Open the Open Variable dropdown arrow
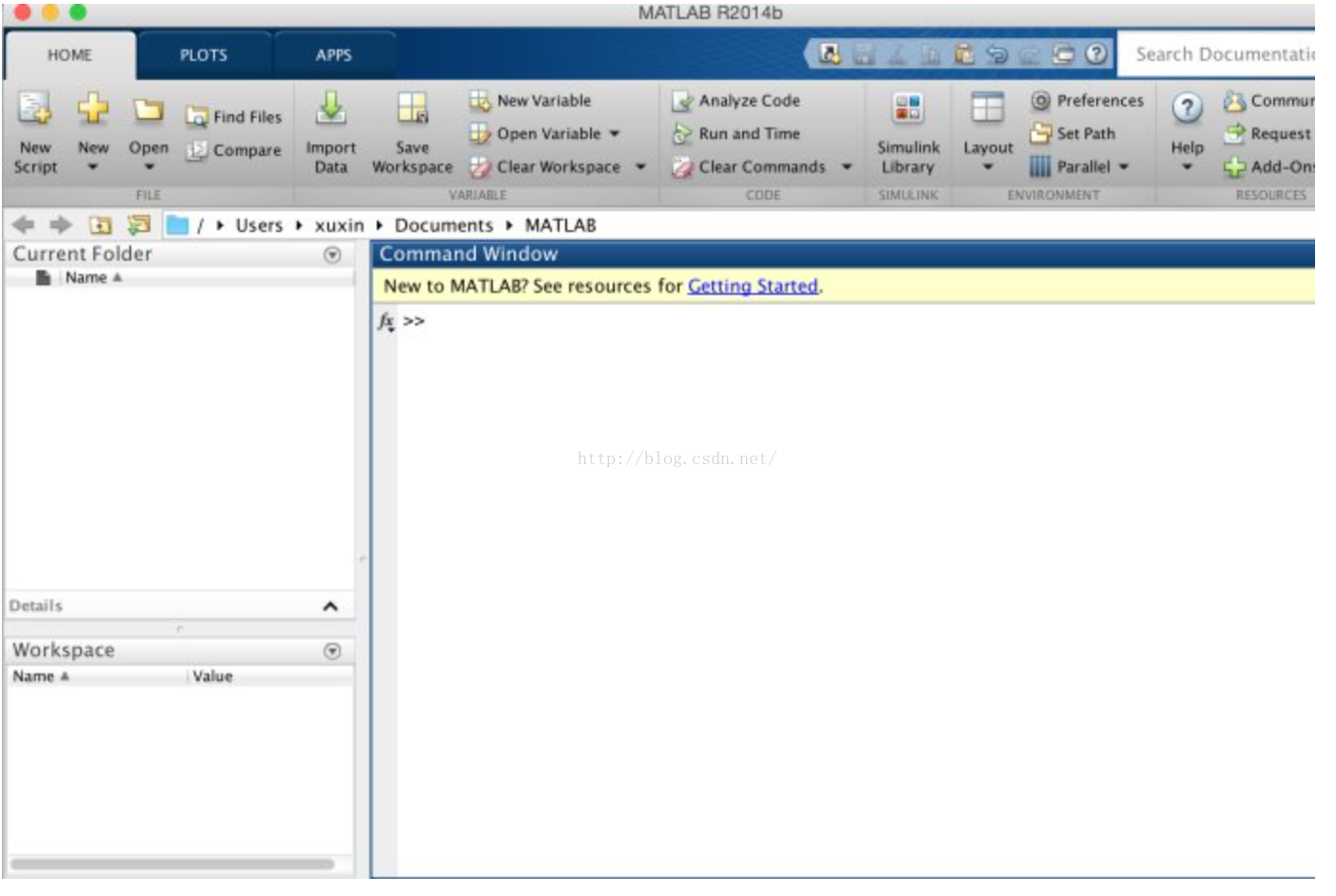The height and width of the screenshot is (896, 1336). (x=615, y=134)
